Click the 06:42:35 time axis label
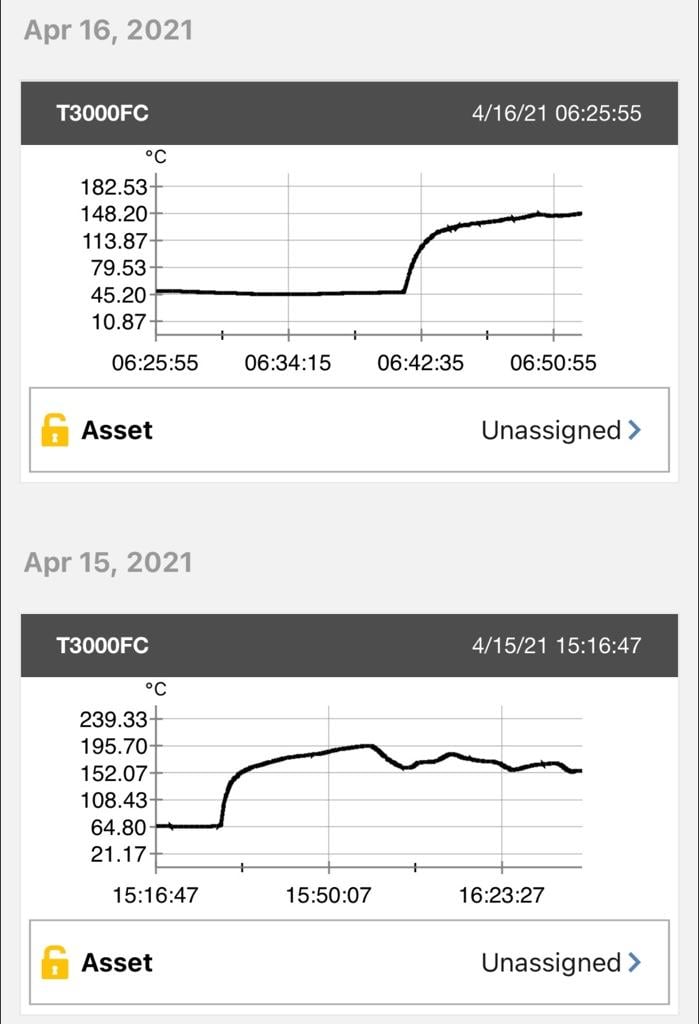Screen dimensions: 699x1024 (420, 363)
